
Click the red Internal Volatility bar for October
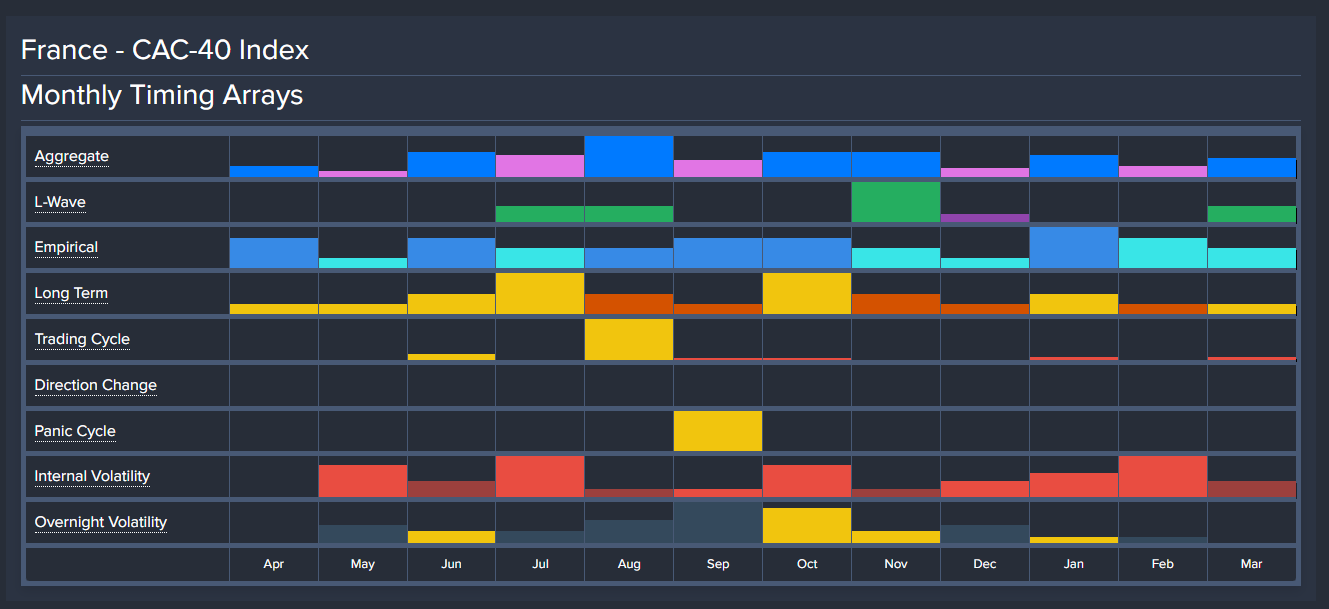point(807,481)
